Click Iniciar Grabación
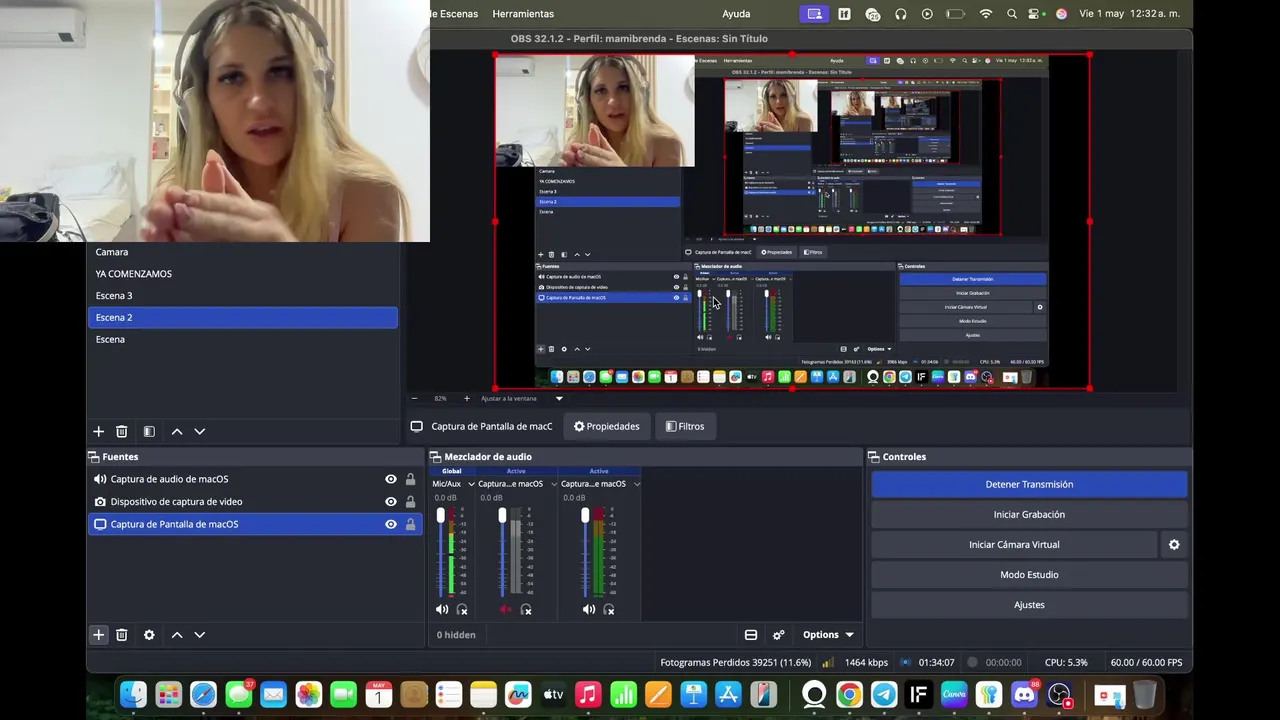Viewport: 1280px width, 720px height. (1029, 514)
